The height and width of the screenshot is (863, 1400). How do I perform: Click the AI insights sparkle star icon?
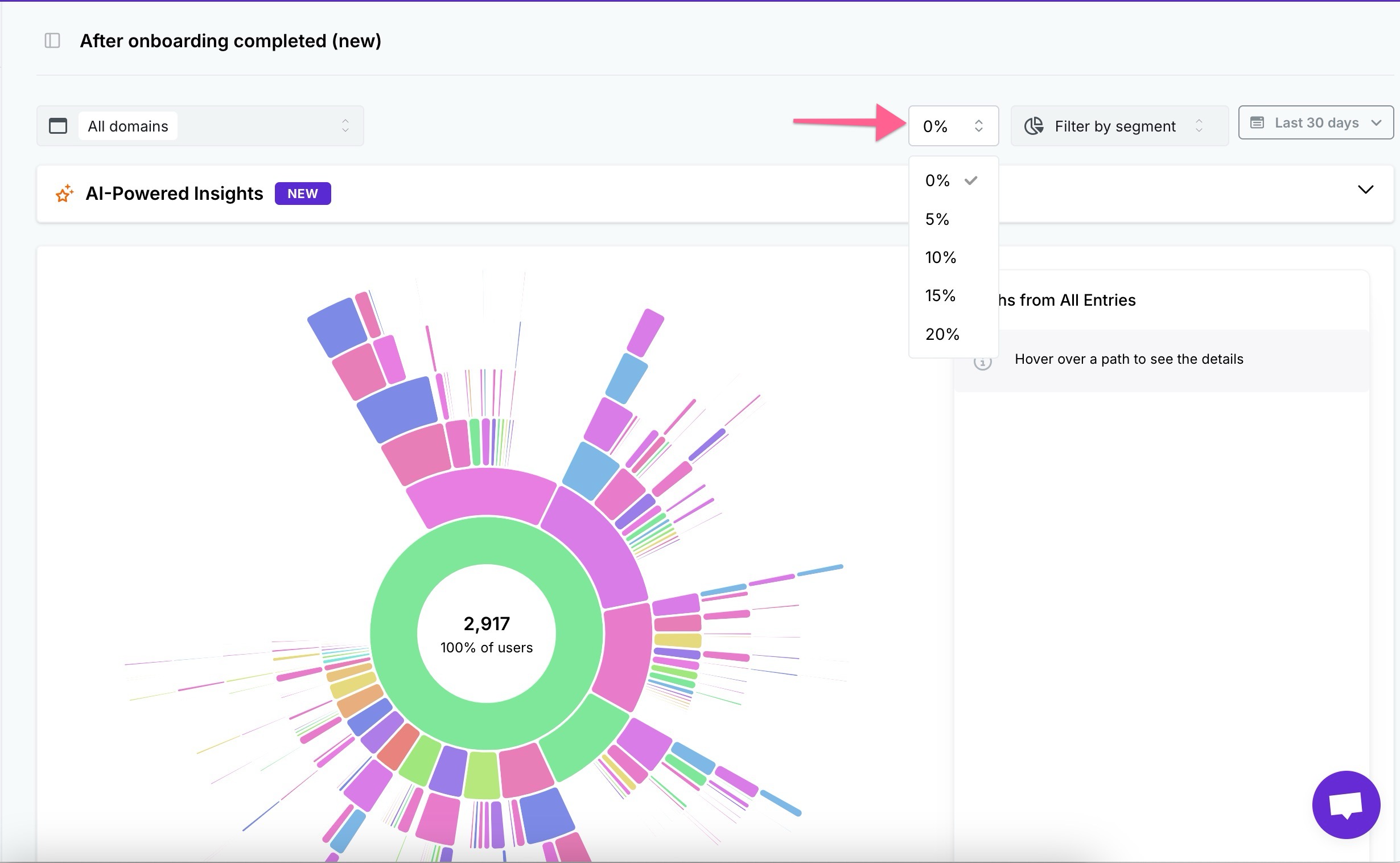(x=64, y=194)
